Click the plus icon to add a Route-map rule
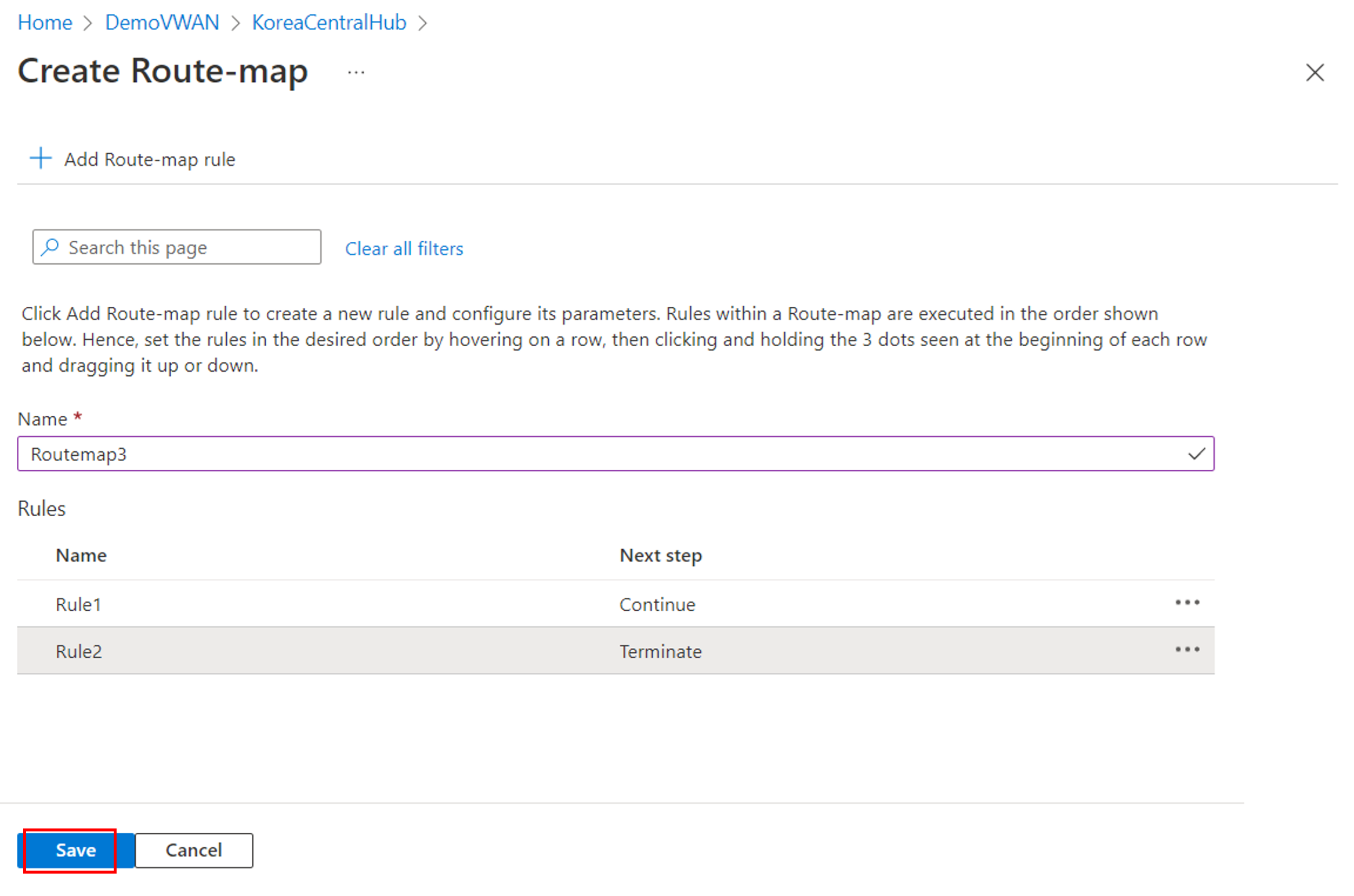1354x896 pixels. click(39, 158)
